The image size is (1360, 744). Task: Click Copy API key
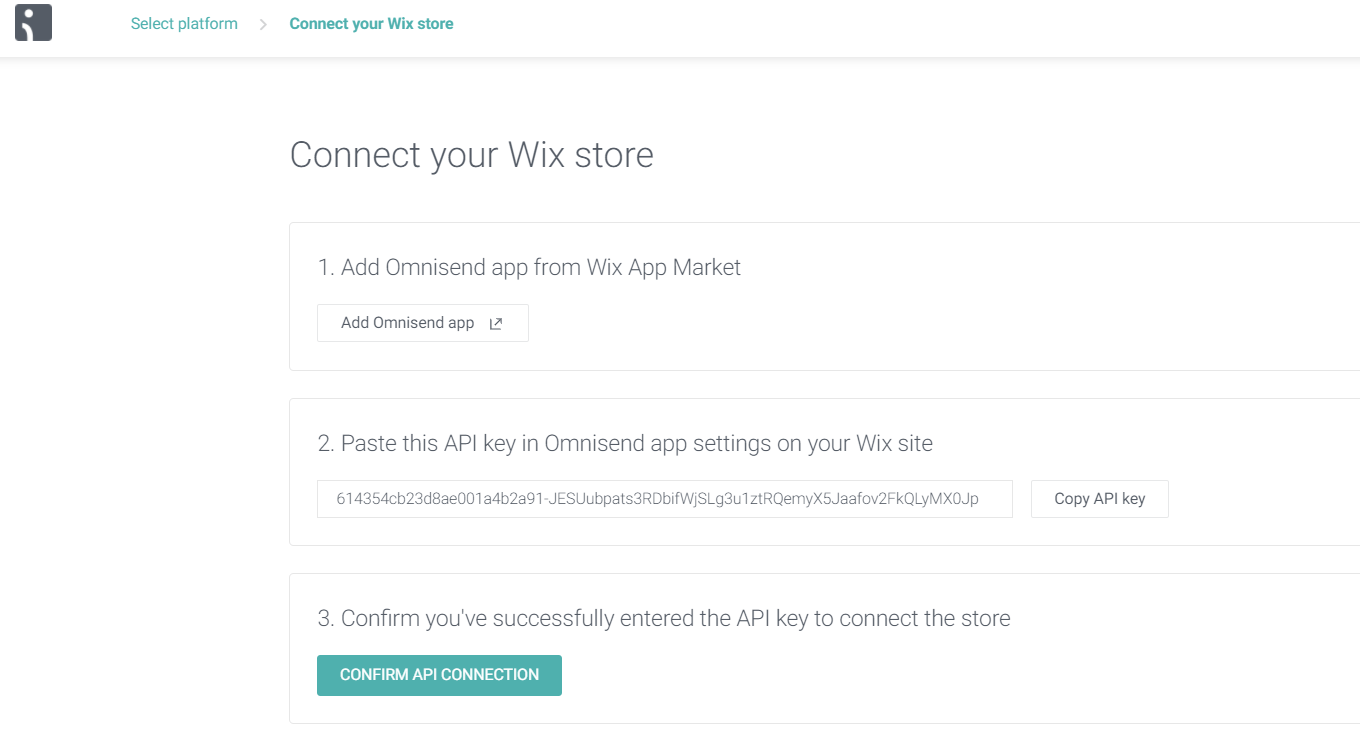[x=1099, y=498]
